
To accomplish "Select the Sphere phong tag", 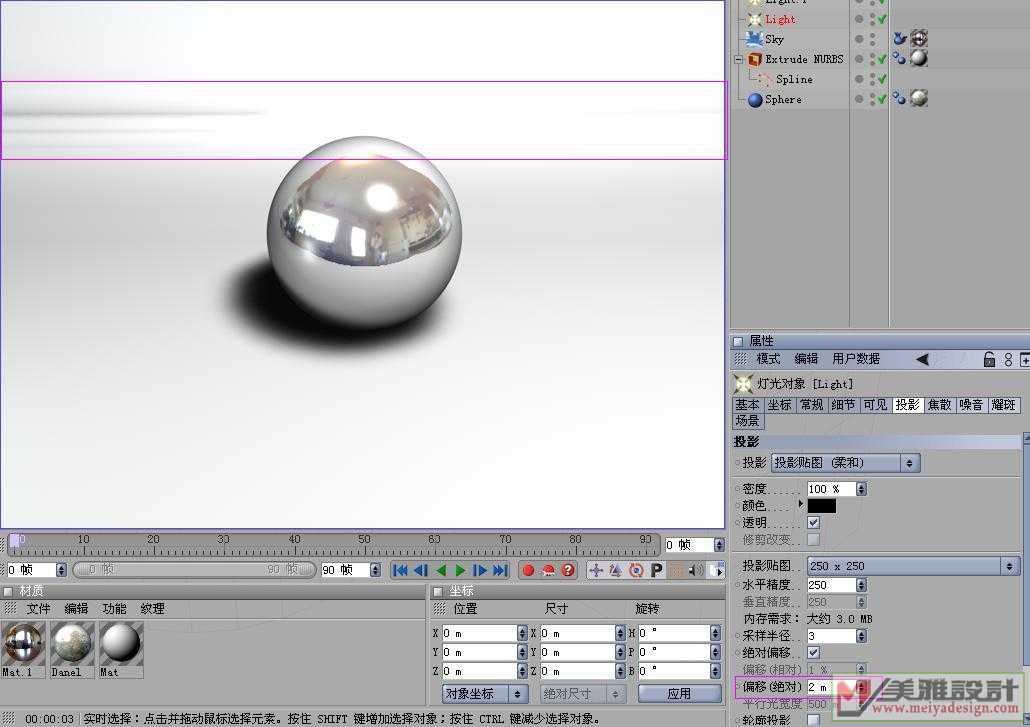I will point(899,99).
